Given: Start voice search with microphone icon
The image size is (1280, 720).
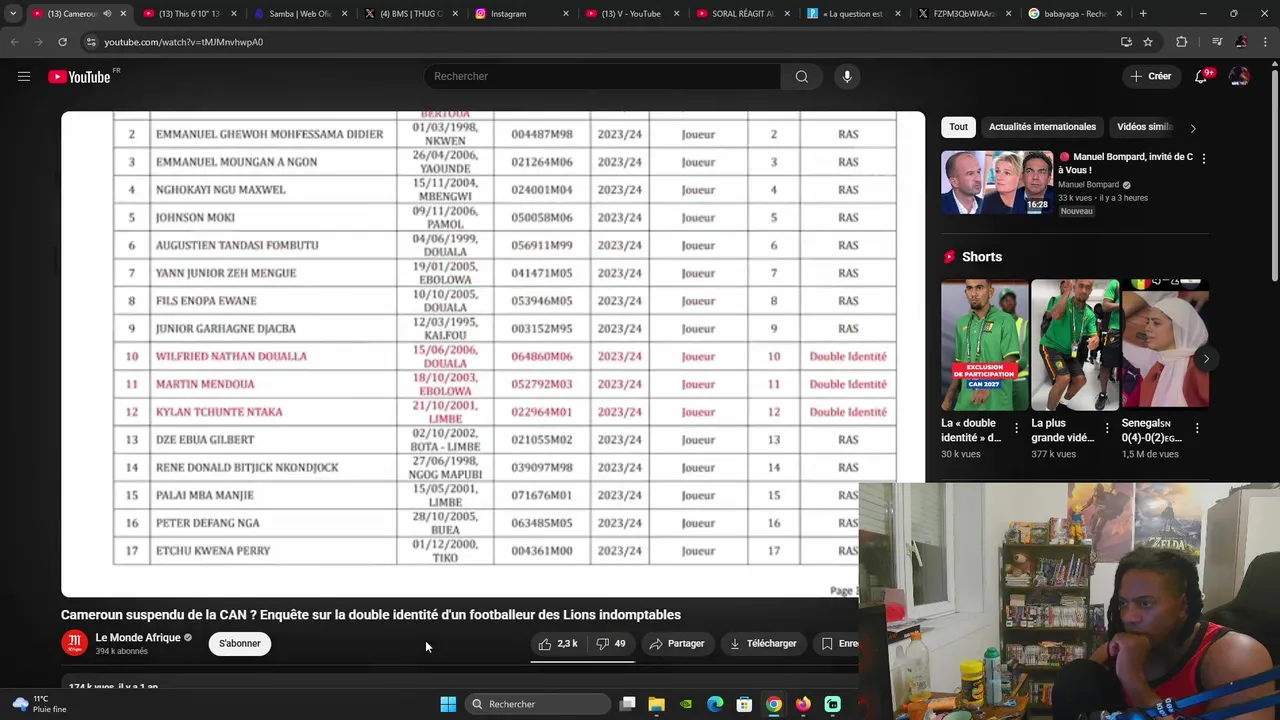Looking at the screenshot, I should pyautogui.click(x=847, y=76).
